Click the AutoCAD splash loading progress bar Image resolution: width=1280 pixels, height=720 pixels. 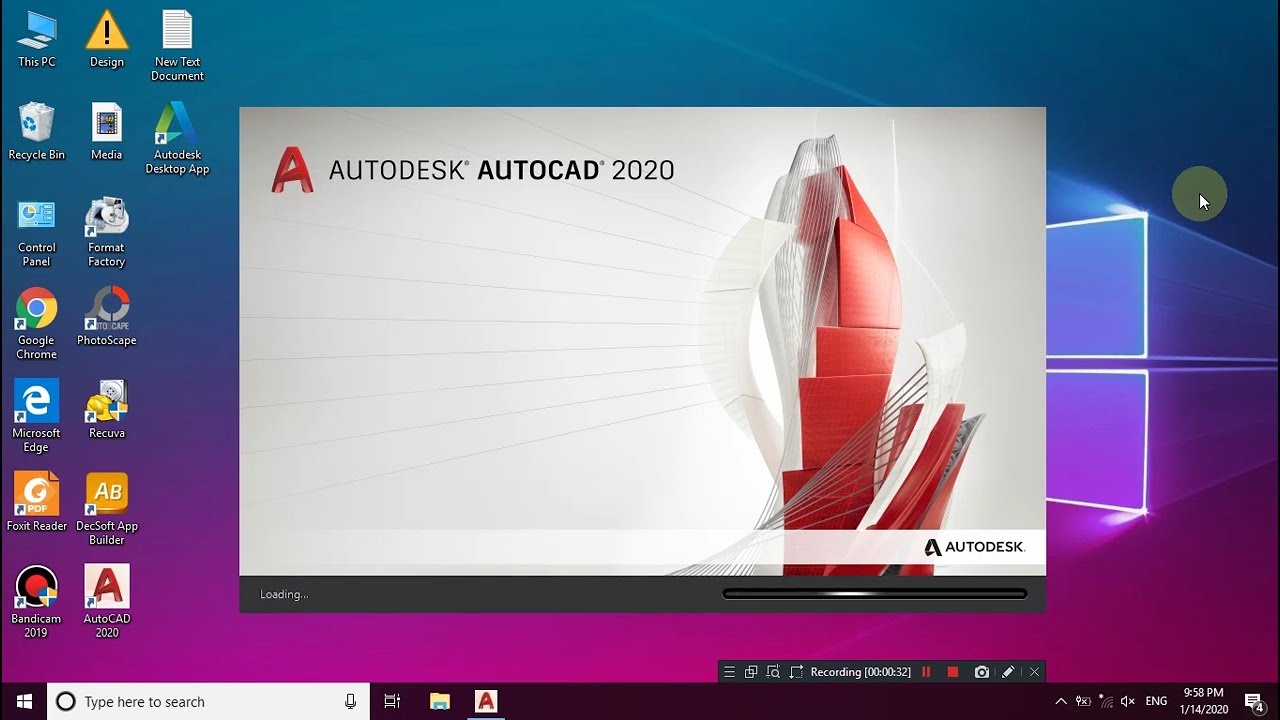point(875,594)
